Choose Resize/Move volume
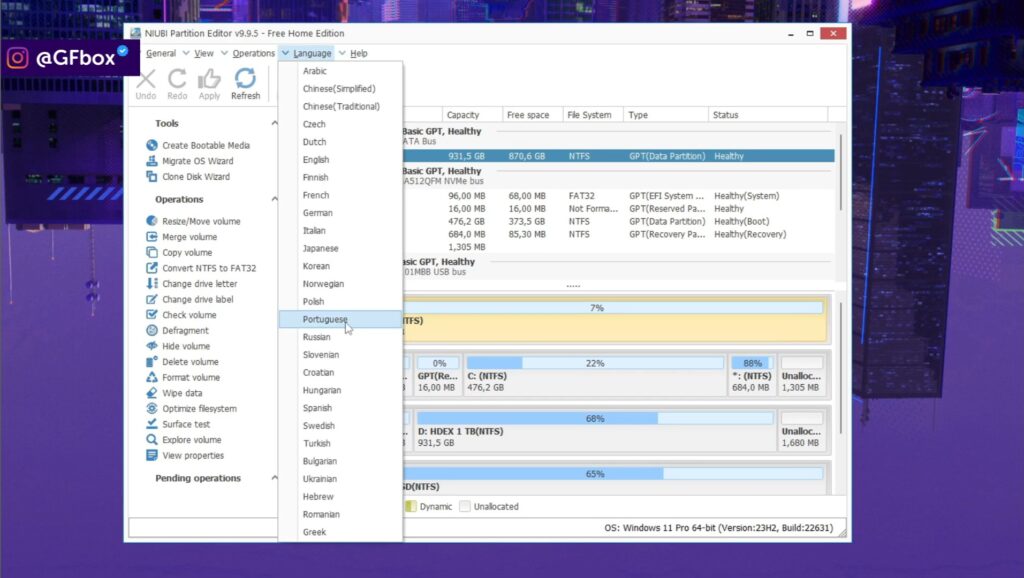1024x578 pixels. (x=193, y=221)
